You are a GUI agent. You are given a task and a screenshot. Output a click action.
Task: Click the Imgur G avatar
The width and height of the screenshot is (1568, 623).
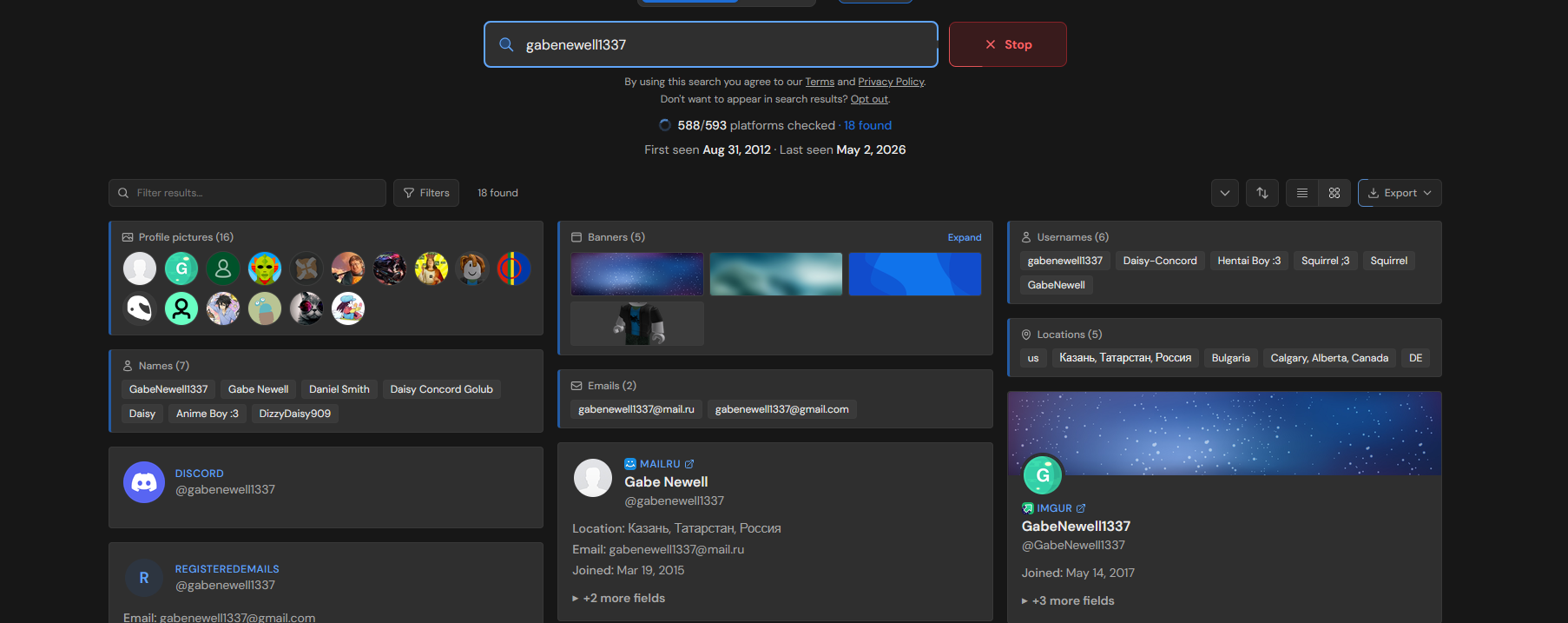click(x=1043, y=475)
